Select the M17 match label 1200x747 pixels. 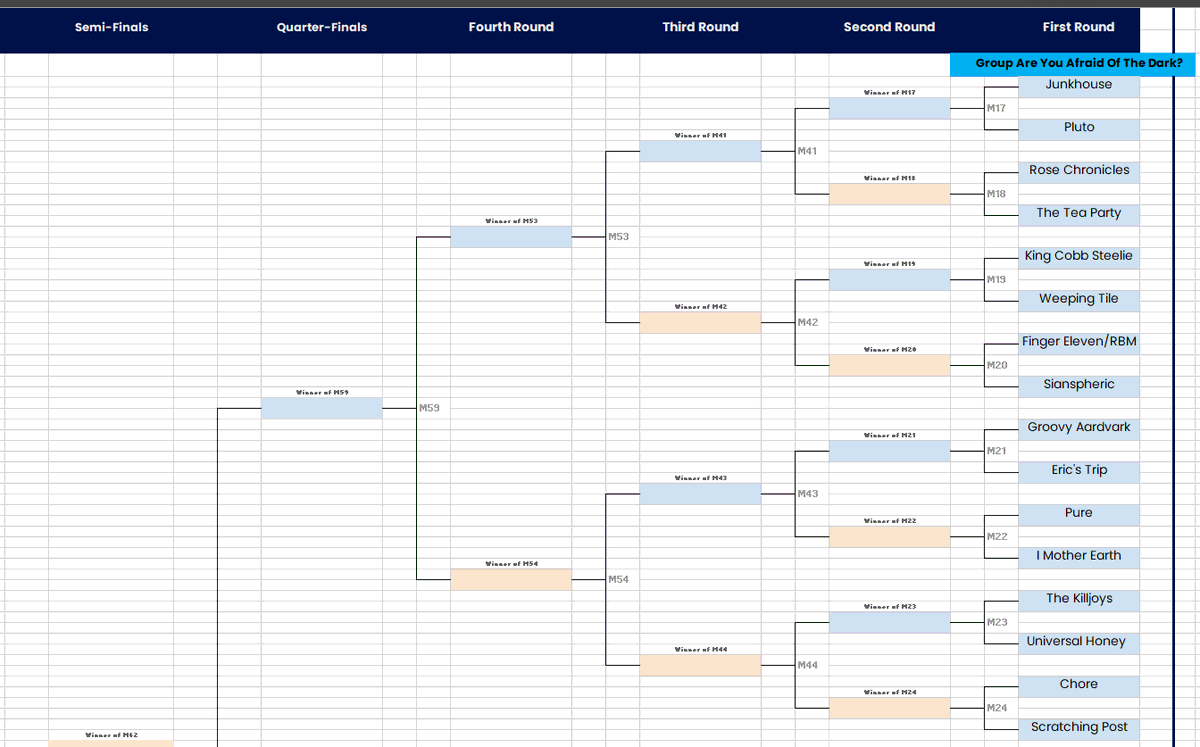[996, 108]
